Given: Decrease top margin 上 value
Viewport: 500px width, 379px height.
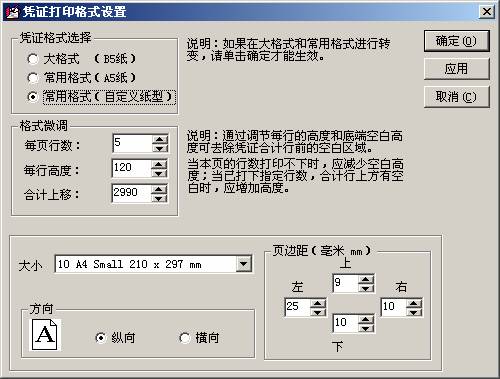Looking at the screenshot, I should point(366,288).
